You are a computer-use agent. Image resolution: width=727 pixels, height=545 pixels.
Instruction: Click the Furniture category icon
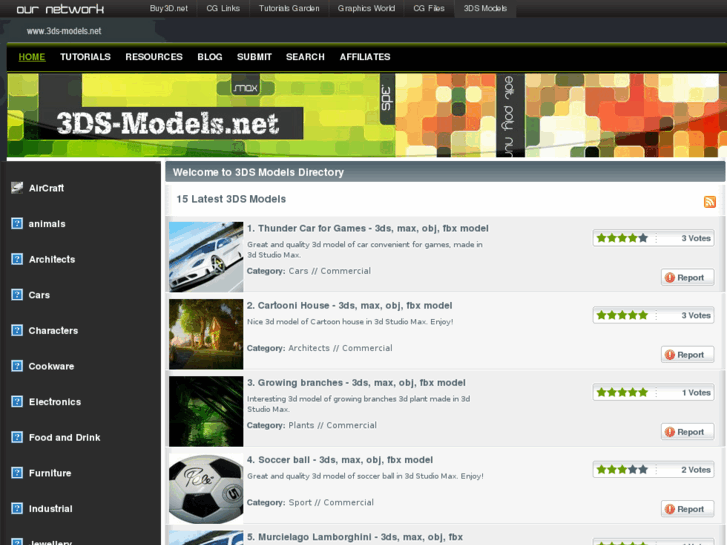pyautogui.click(x=17, y=473)
